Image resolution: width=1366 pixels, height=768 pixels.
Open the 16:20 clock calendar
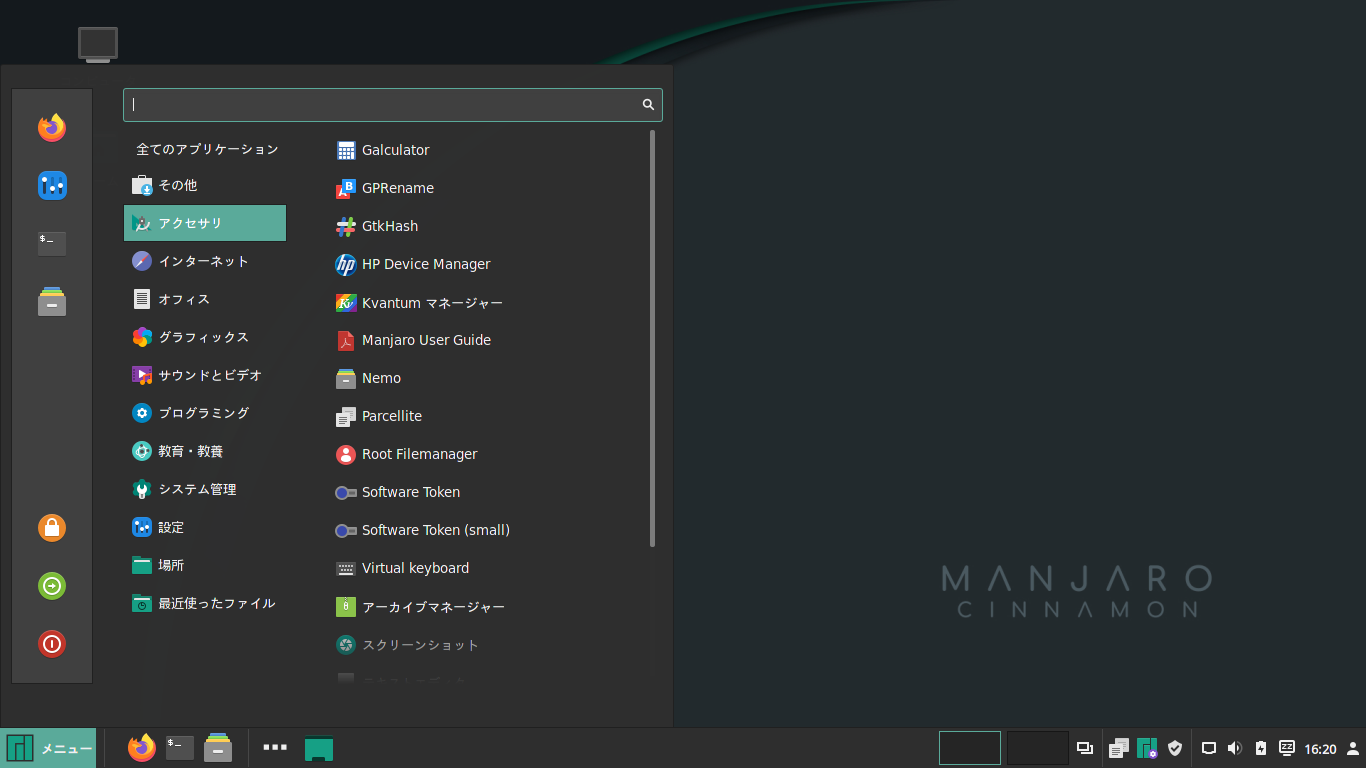[1320, 749]
